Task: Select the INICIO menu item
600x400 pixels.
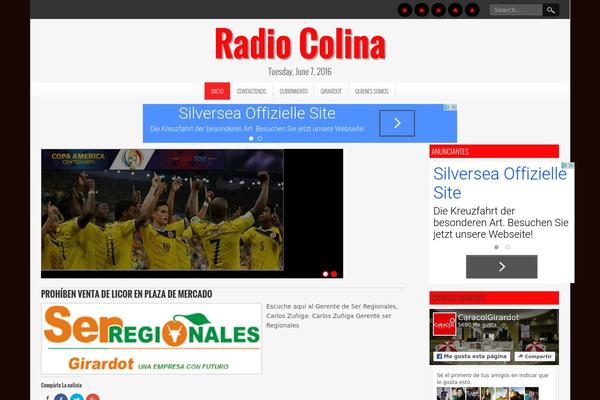Action: (217, 91)
